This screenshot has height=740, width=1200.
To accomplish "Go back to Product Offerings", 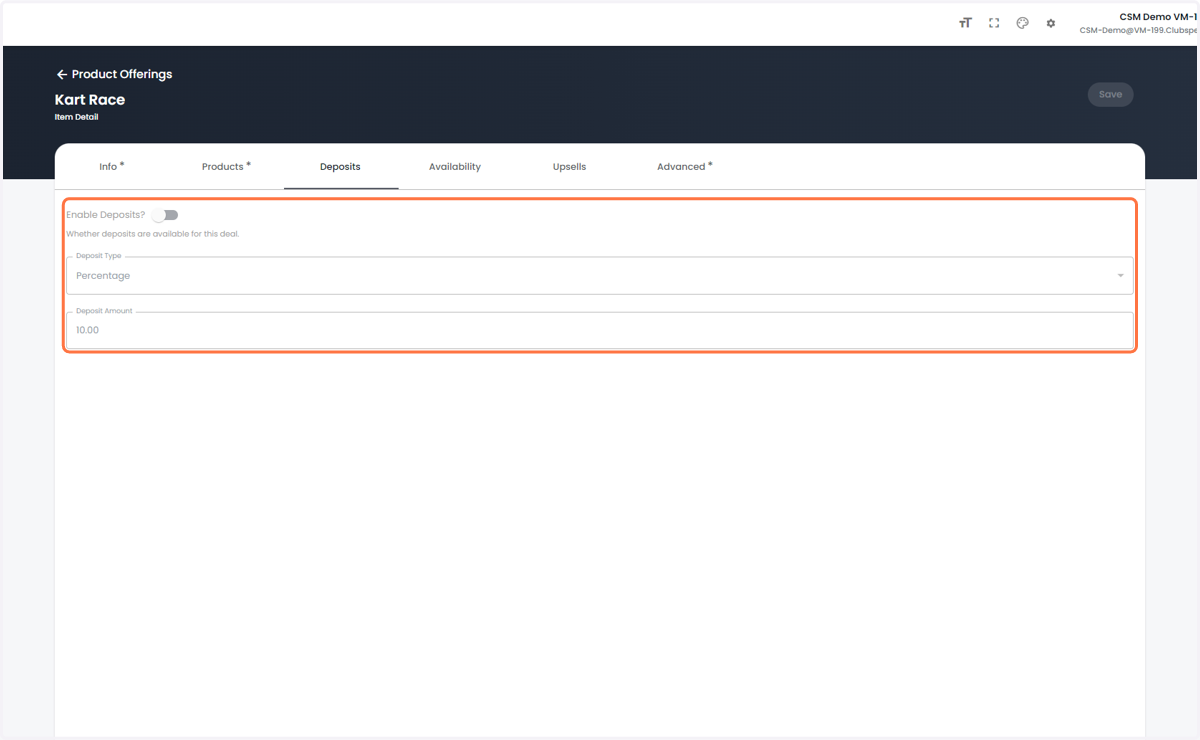I will click(114, 74).
